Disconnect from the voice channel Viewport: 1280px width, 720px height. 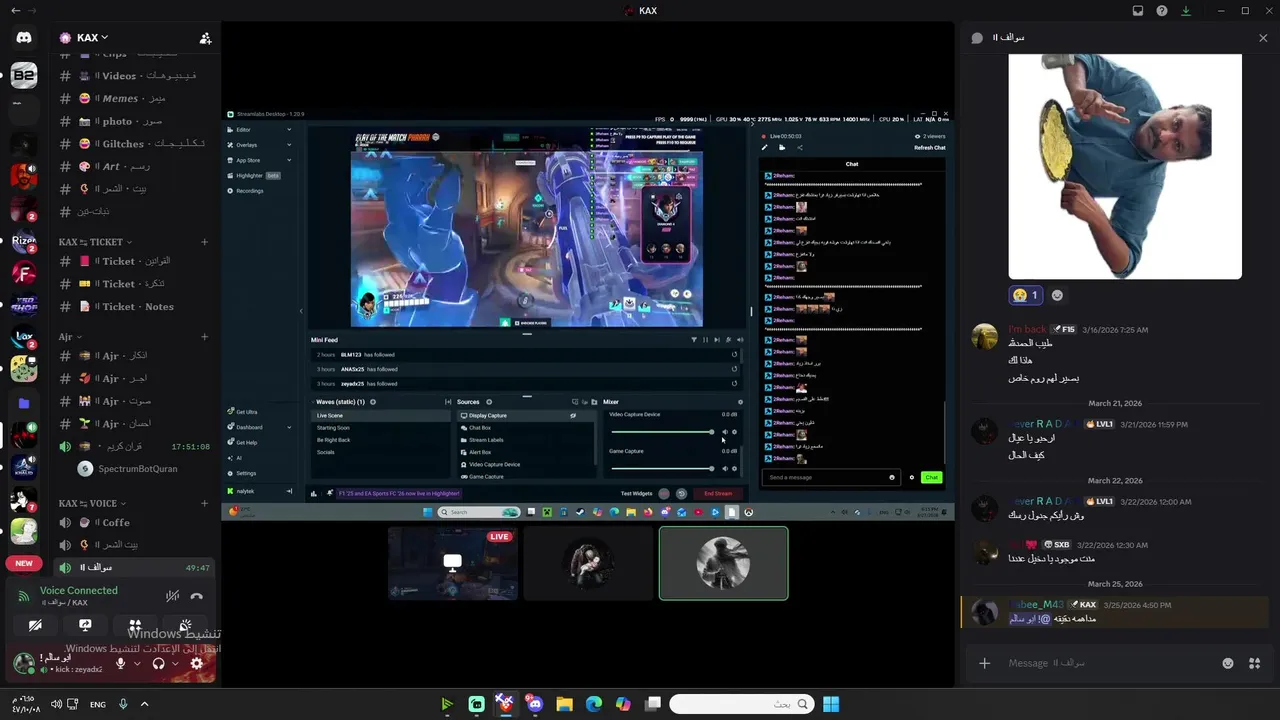click(196, 596)
